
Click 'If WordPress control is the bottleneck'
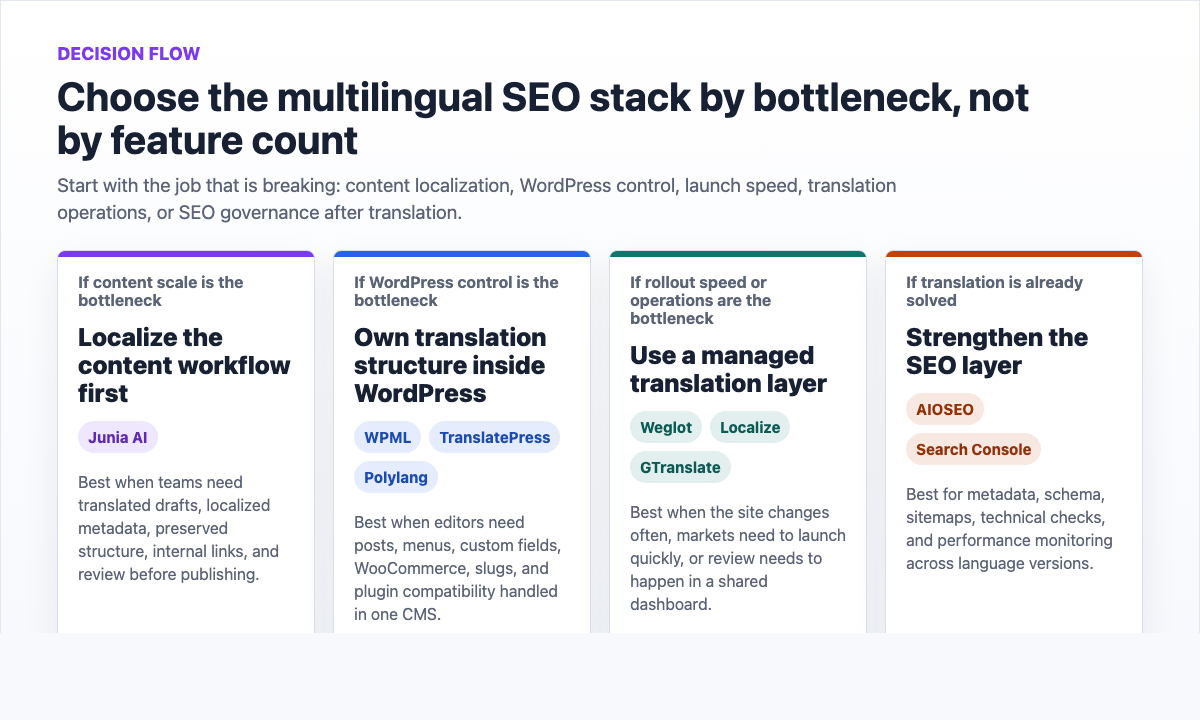456,291
